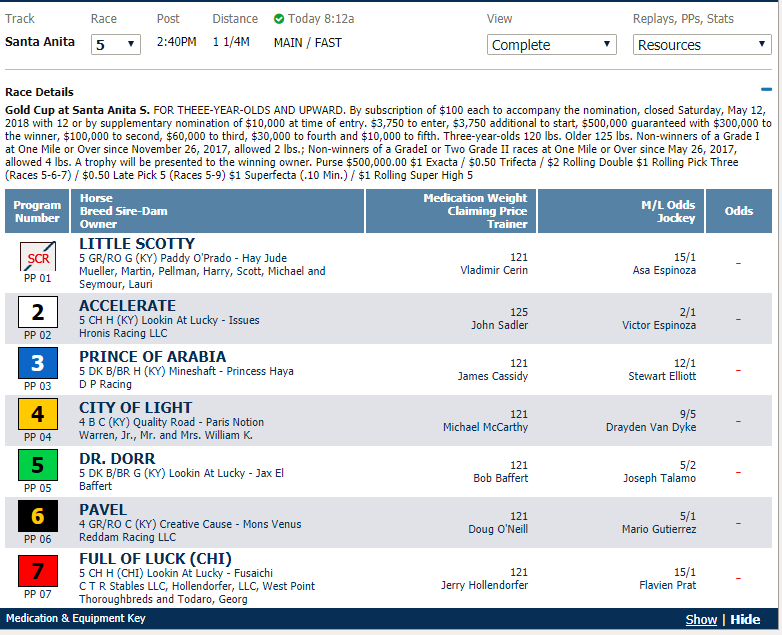Click trainer name Jerry Hollendorfer

point(484,585)
